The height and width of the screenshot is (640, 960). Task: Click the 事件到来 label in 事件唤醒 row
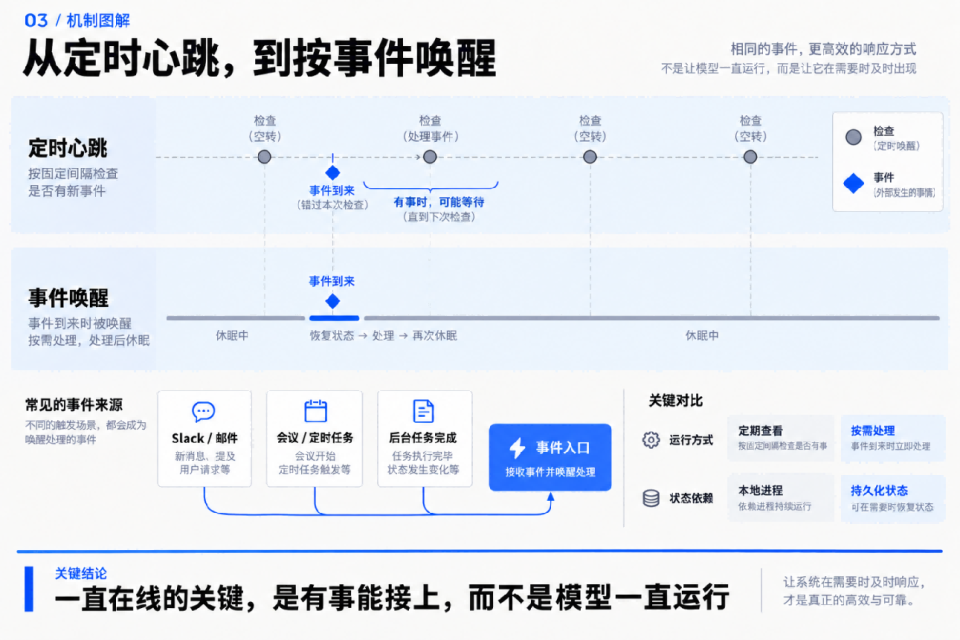pyautogui.click(x=331, y=281)
